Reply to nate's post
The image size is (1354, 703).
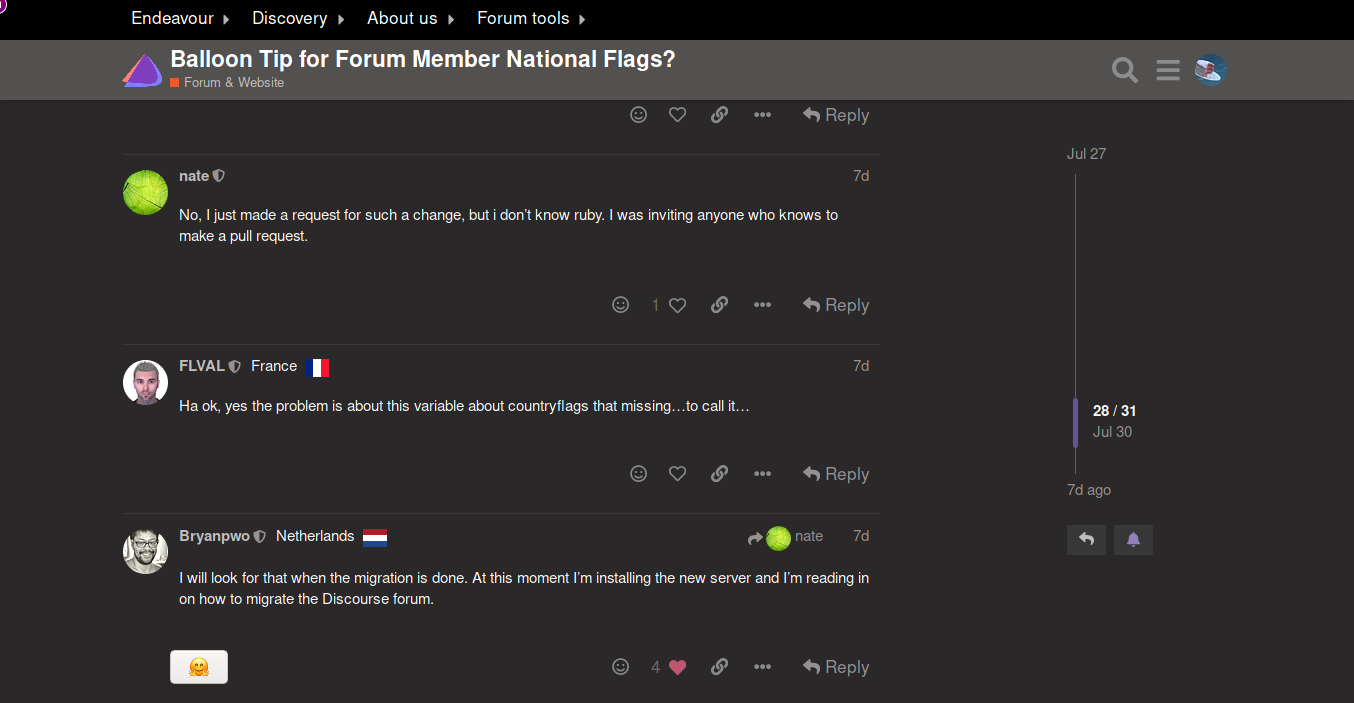836,304
